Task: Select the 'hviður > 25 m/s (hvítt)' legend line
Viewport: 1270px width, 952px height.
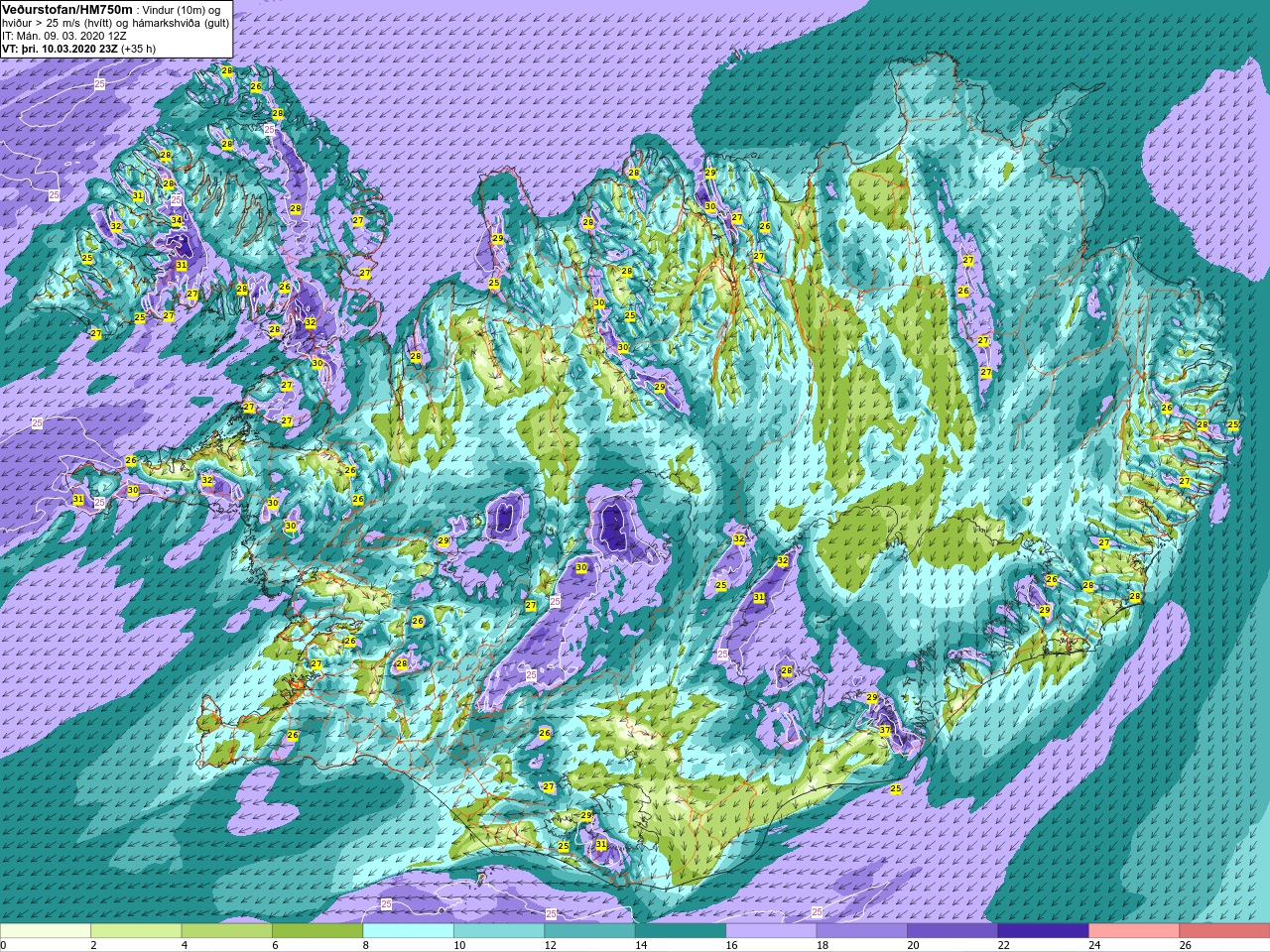Action: (56, 23)
